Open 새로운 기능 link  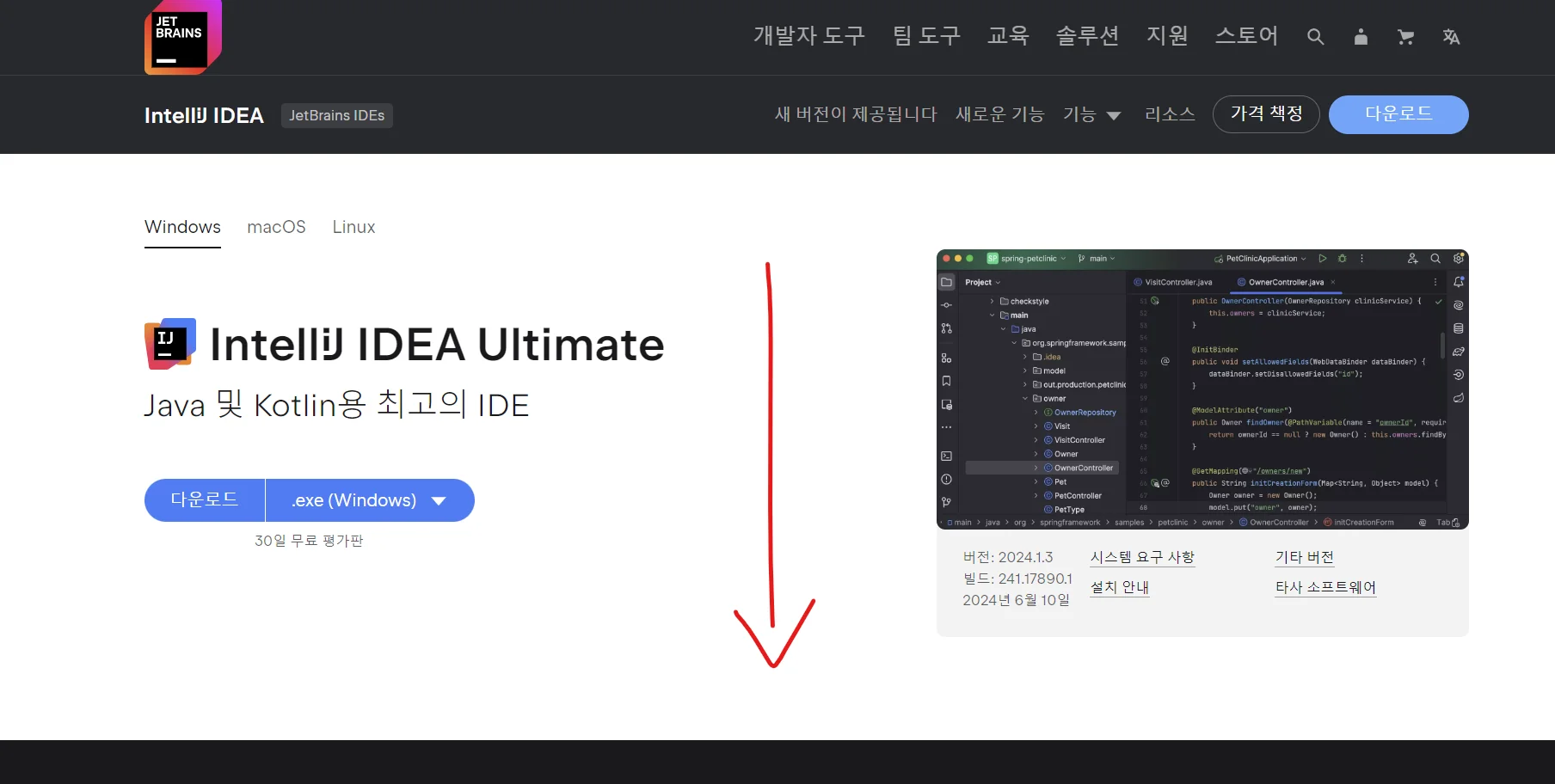(999, 114)
